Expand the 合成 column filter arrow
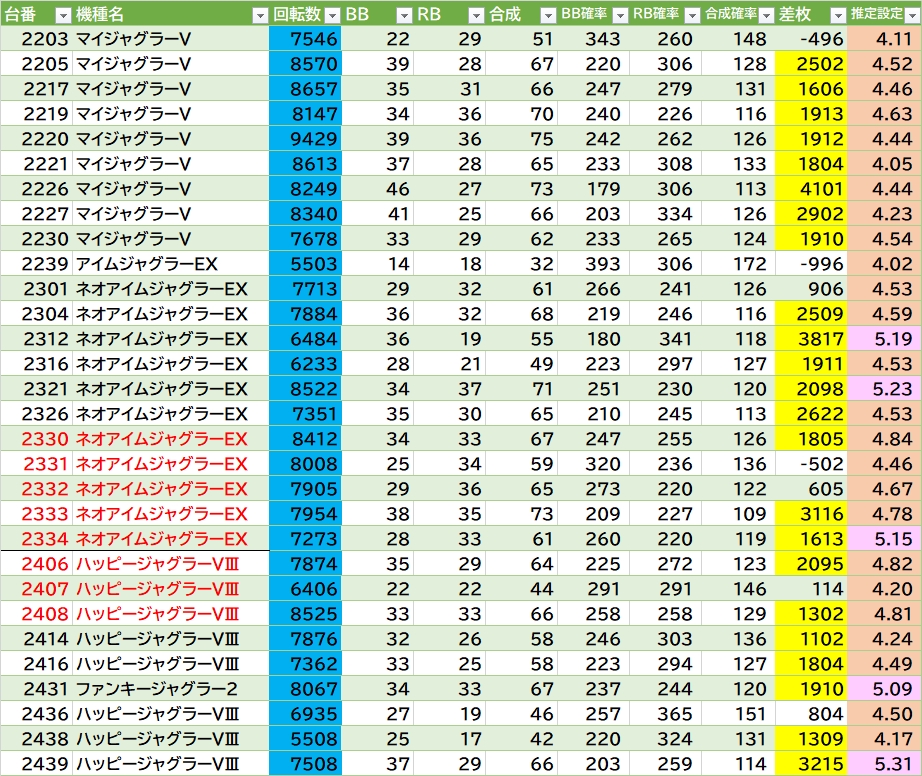922x776 pixels. (548, 15)
